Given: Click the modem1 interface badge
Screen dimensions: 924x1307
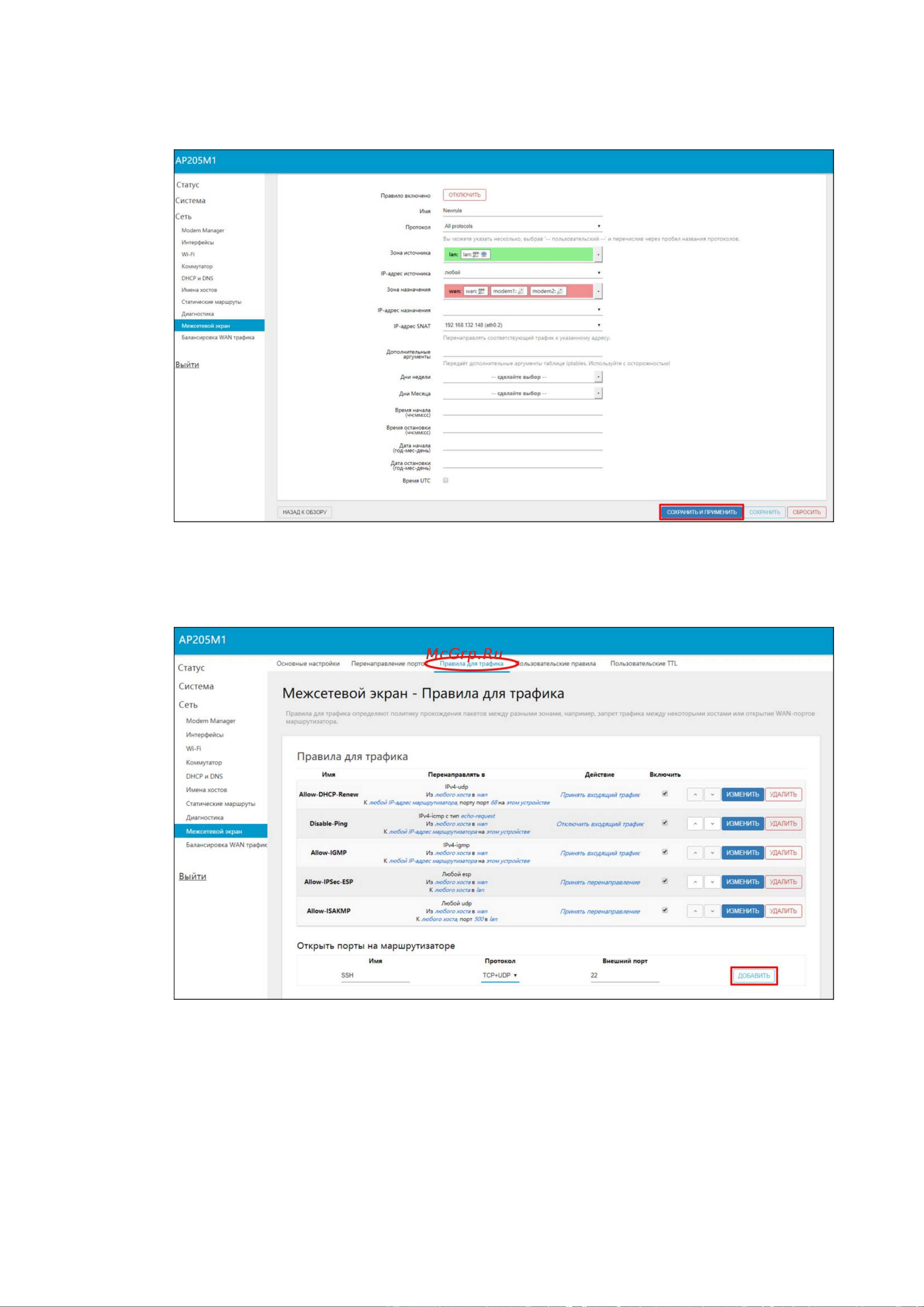Looking at the screenshot, I should click(509, 291).
